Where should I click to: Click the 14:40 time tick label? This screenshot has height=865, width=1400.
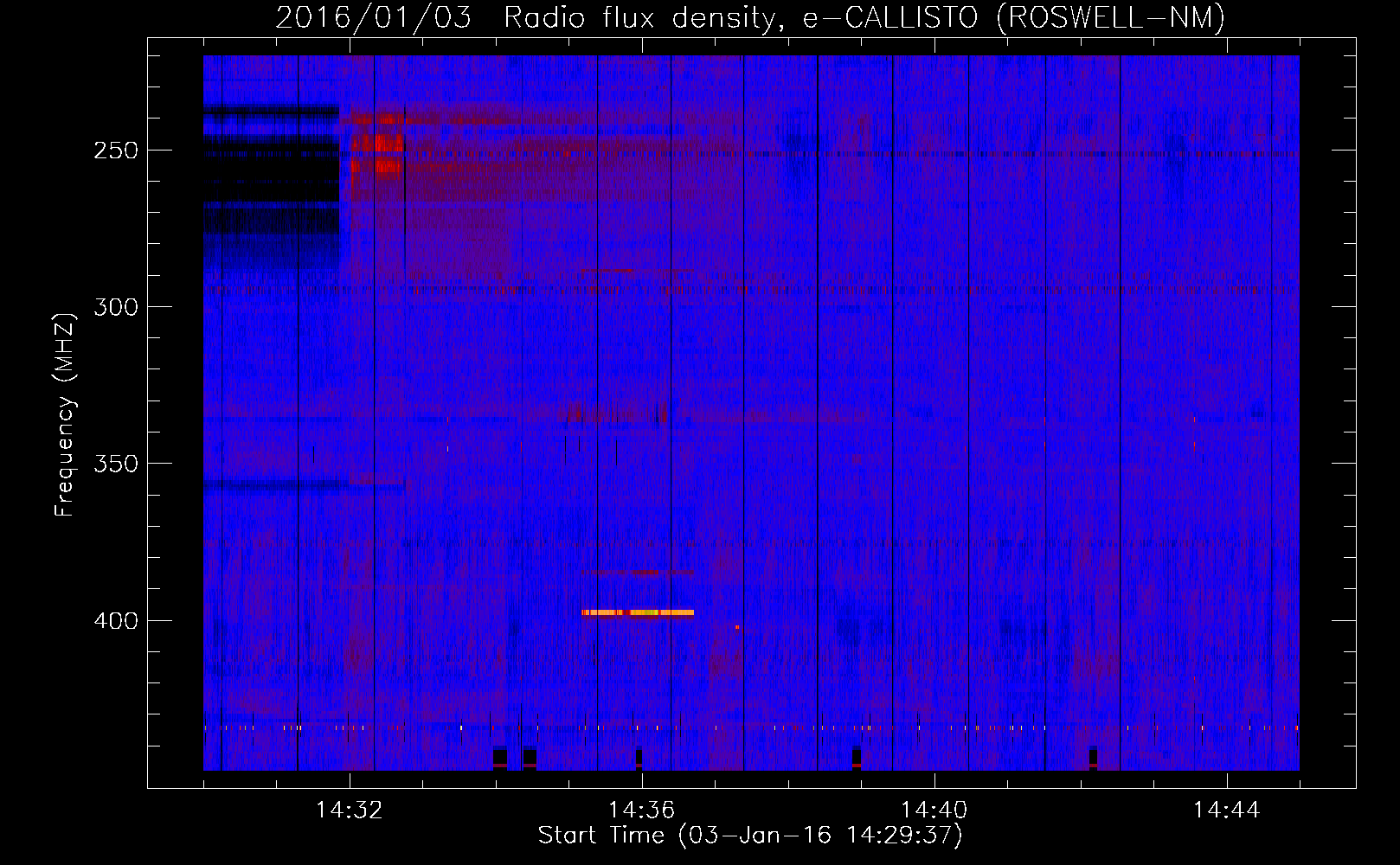[934, 811]
